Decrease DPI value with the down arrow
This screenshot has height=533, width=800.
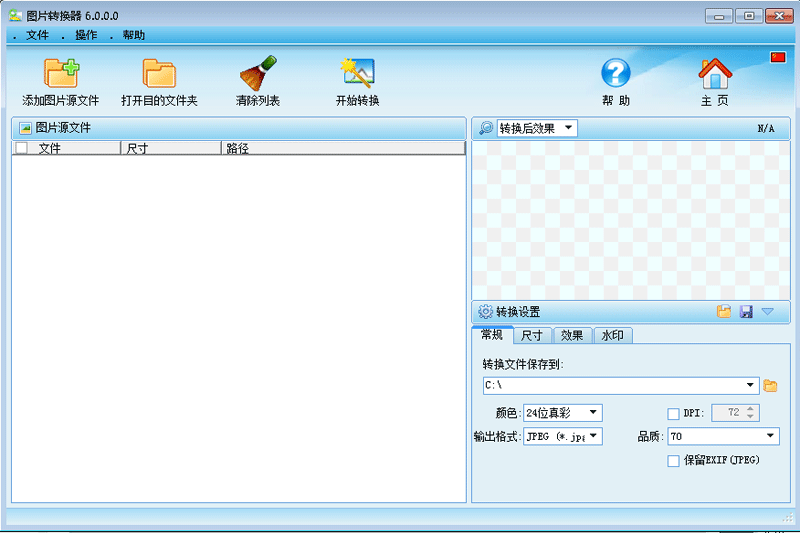(750, 417)
